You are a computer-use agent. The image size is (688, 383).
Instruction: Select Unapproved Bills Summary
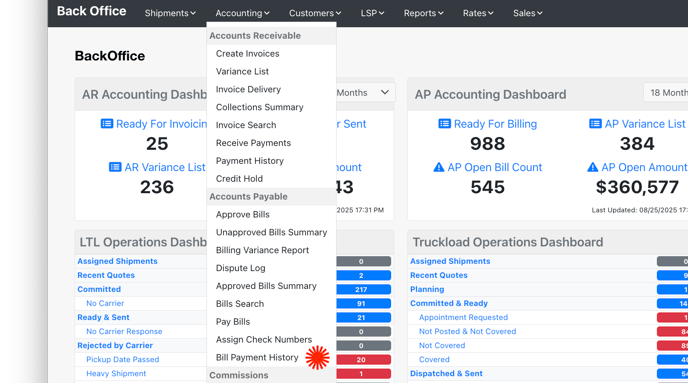pyautogui.click(x=272, y=233)
